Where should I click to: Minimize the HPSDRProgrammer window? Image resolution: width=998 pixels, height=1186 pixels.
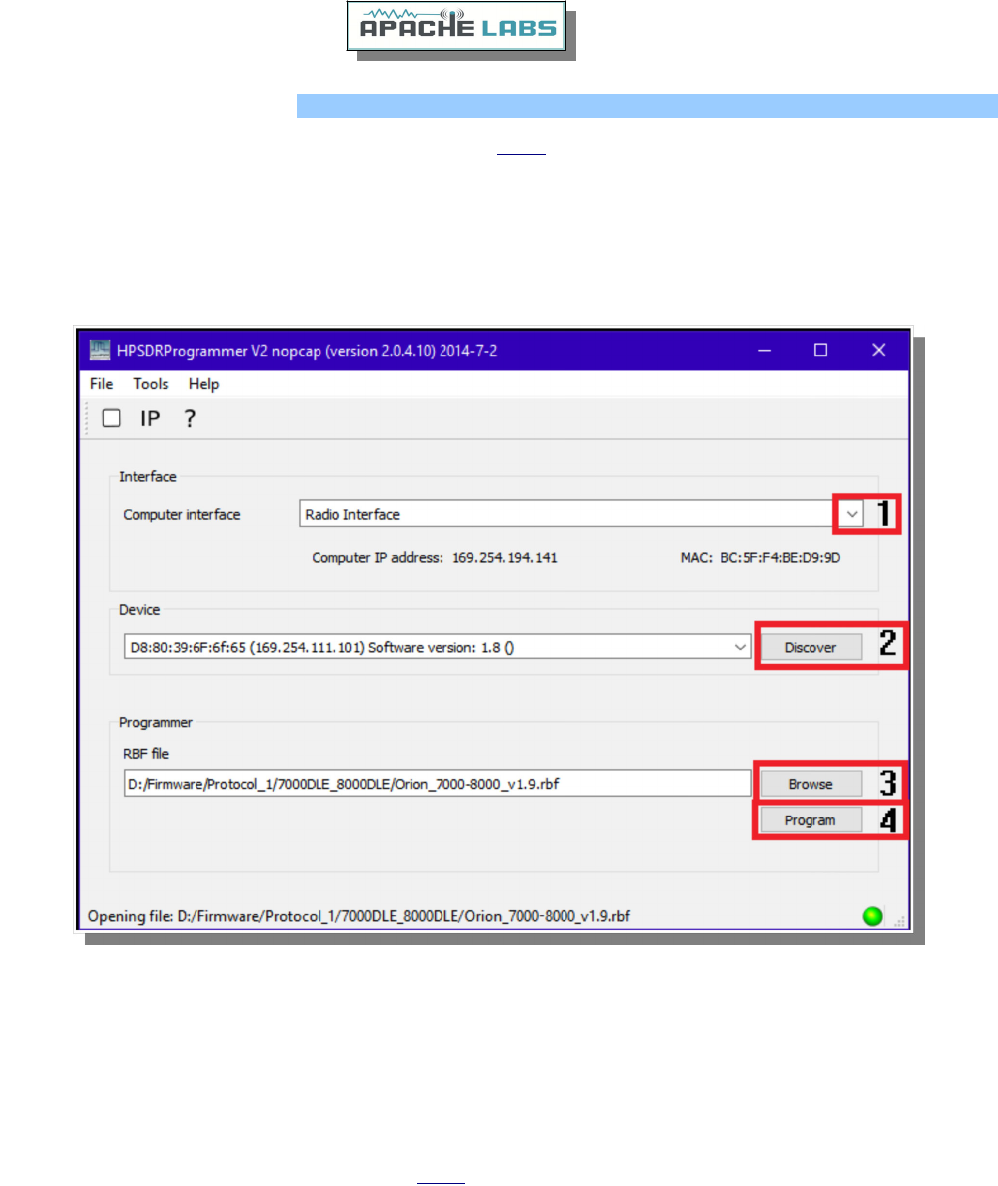pos(765,350)
